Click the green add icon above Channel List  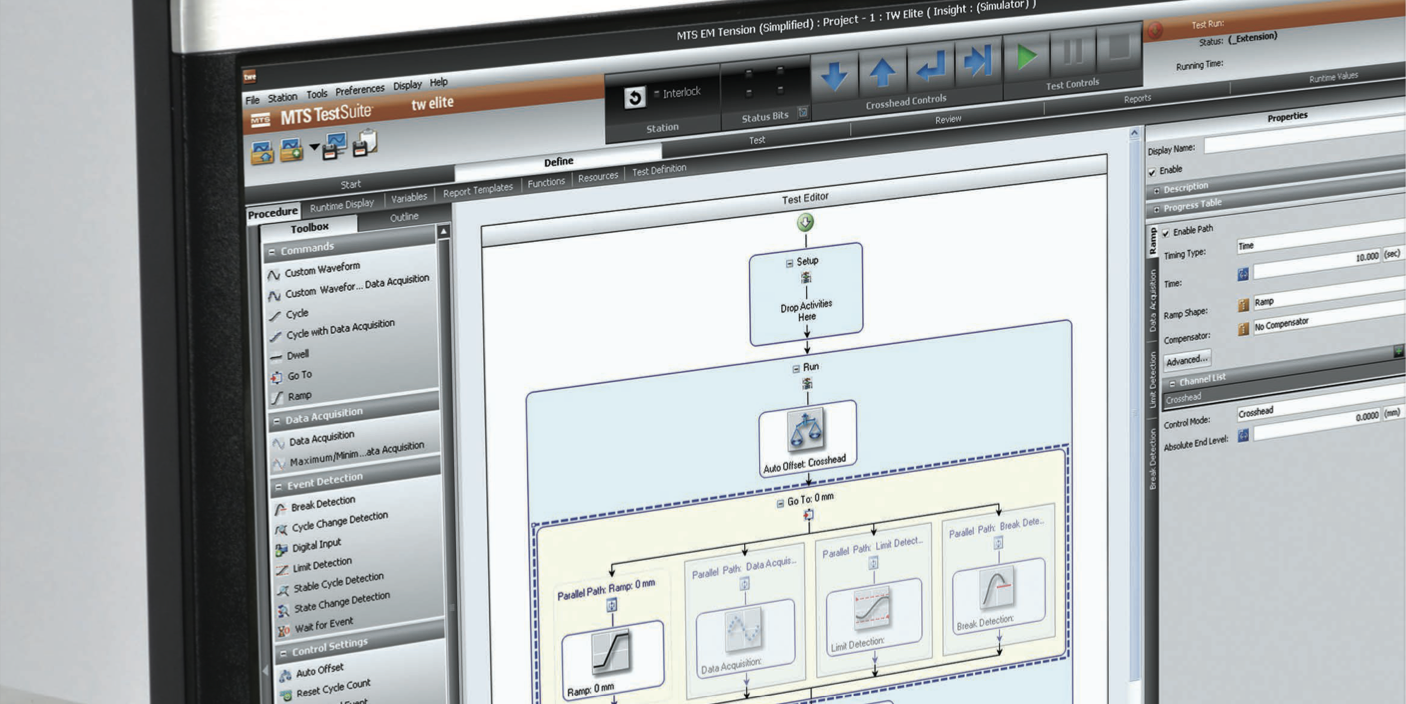click(x=1398, y=351)
